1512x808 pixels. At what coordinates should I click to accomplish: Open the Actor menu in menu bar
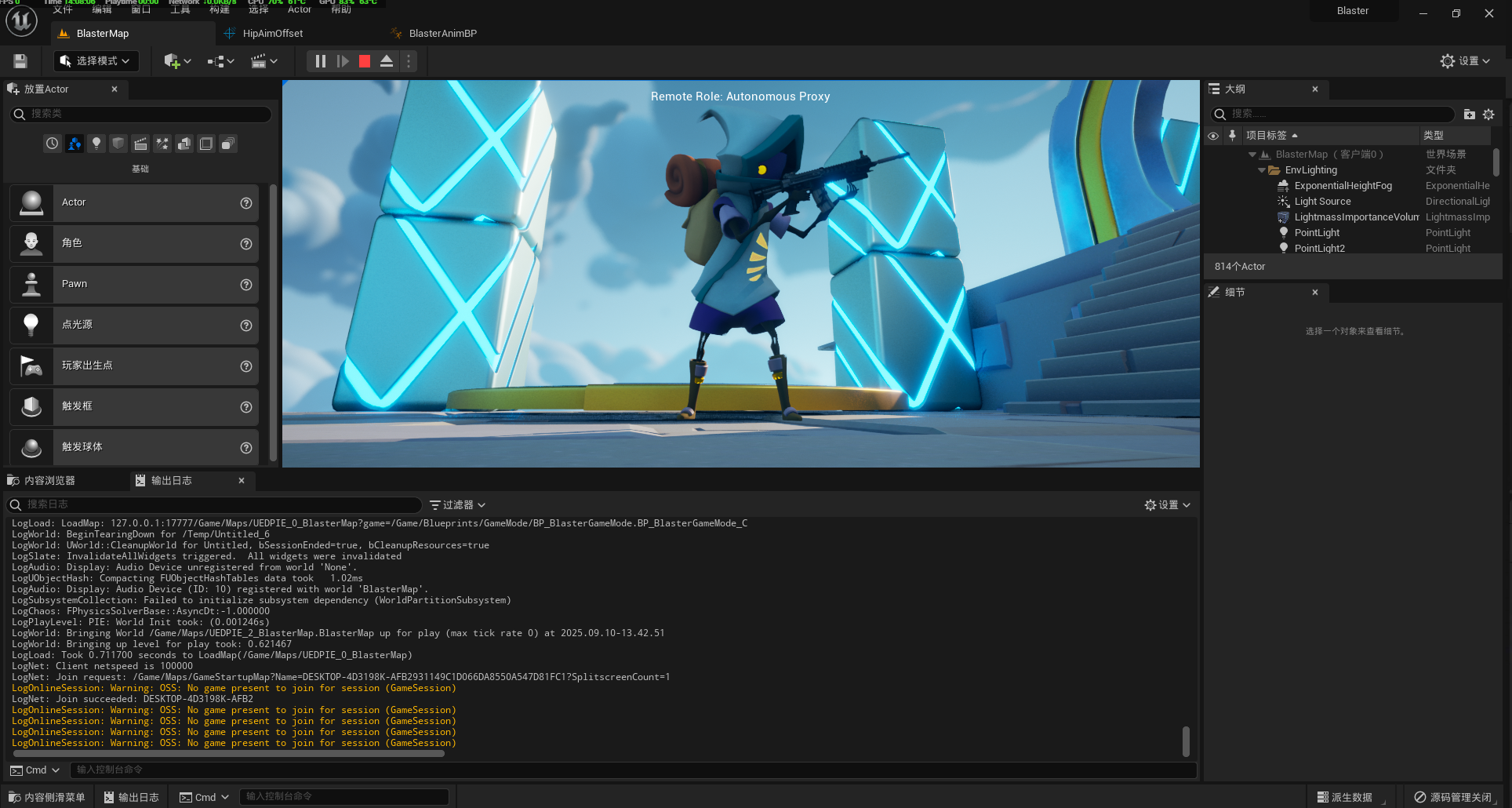click(x=300, y=9)
